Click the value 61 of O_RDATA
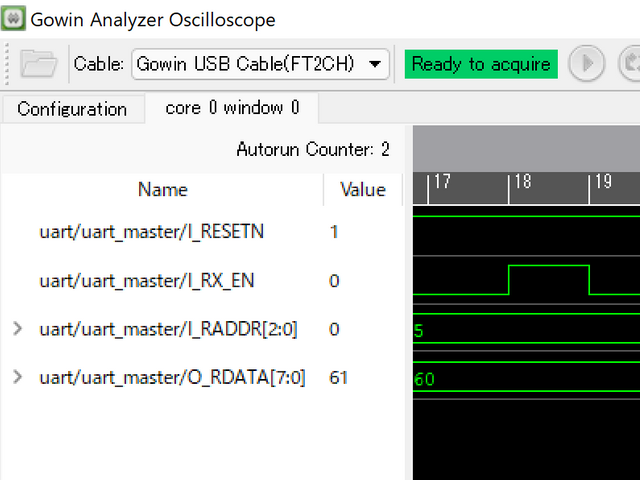Screen dimensions: 640x480 click(338, 378)
